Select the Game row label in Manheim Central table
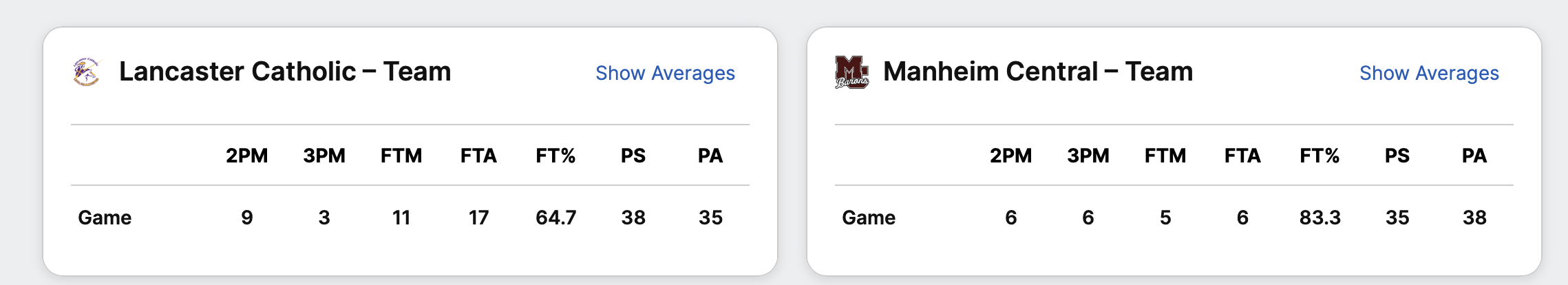This screenshot has width=1568, height=285. (869, 218)
